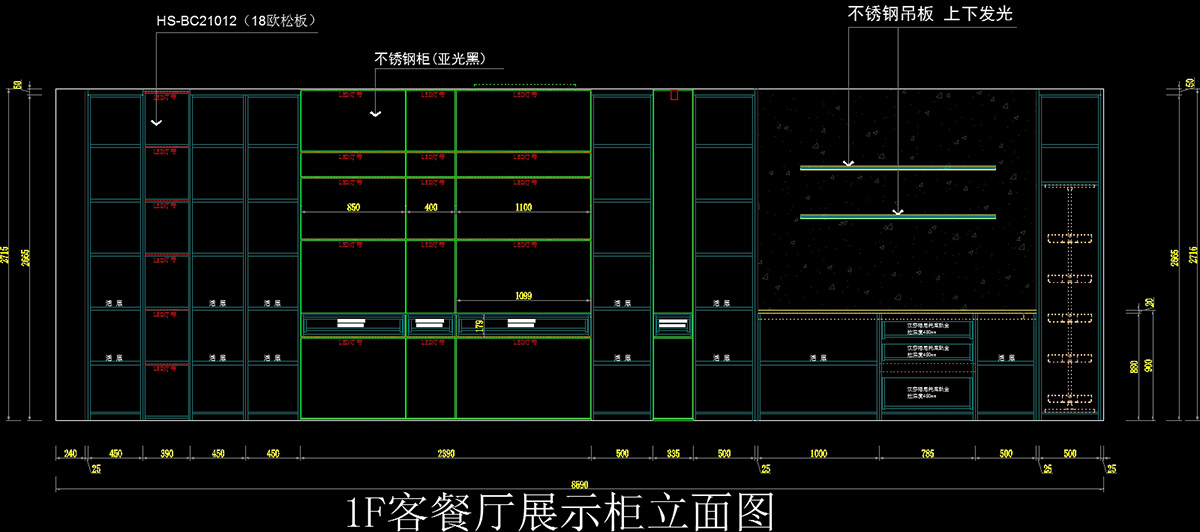This screenshot has height=532, width=1200.
Task: Select the 不锈钢柜(亚光黑) label text
Action: (x=437, y=58)
